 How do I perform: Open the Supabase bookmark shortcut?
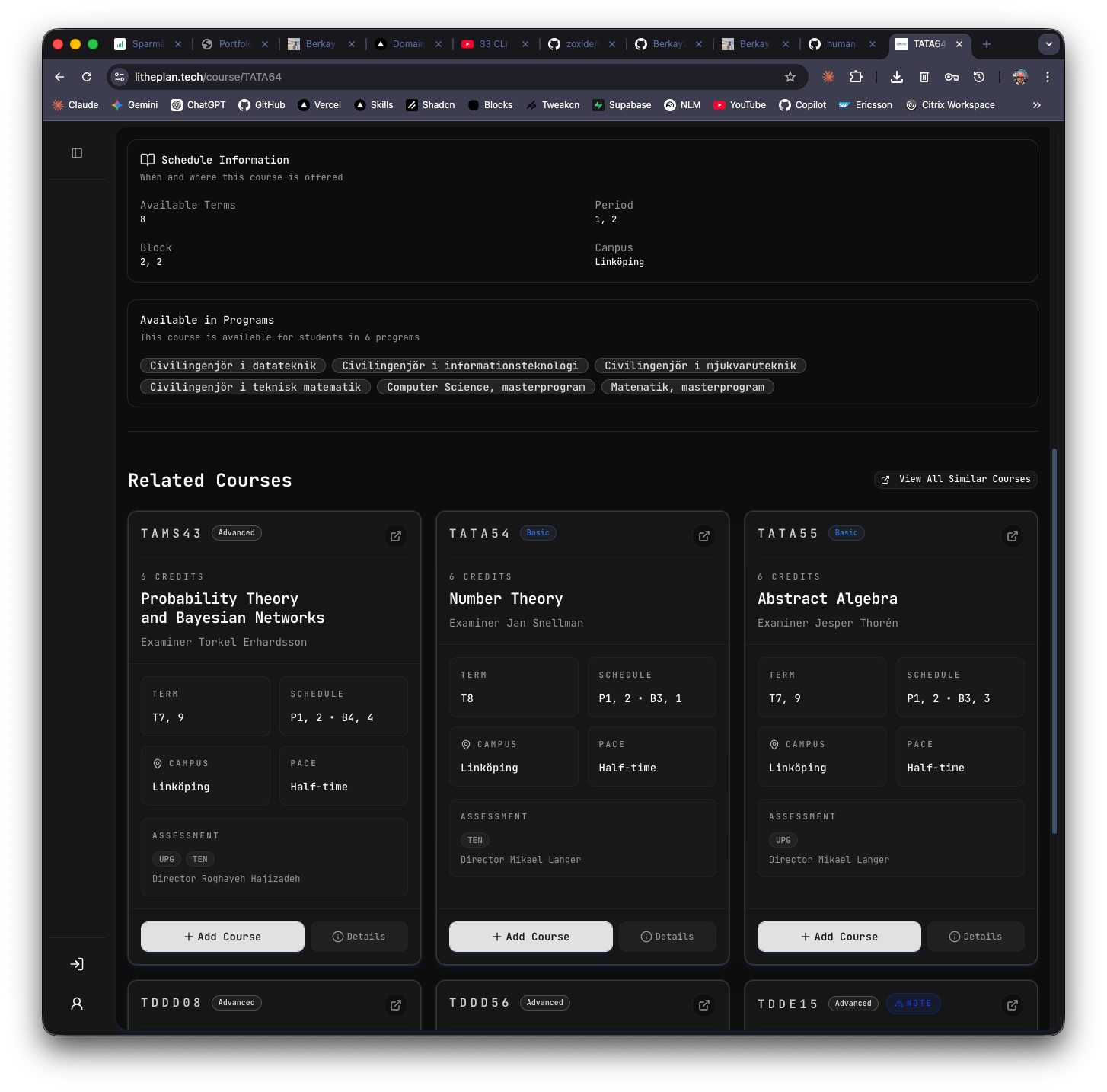pos(621,104)
